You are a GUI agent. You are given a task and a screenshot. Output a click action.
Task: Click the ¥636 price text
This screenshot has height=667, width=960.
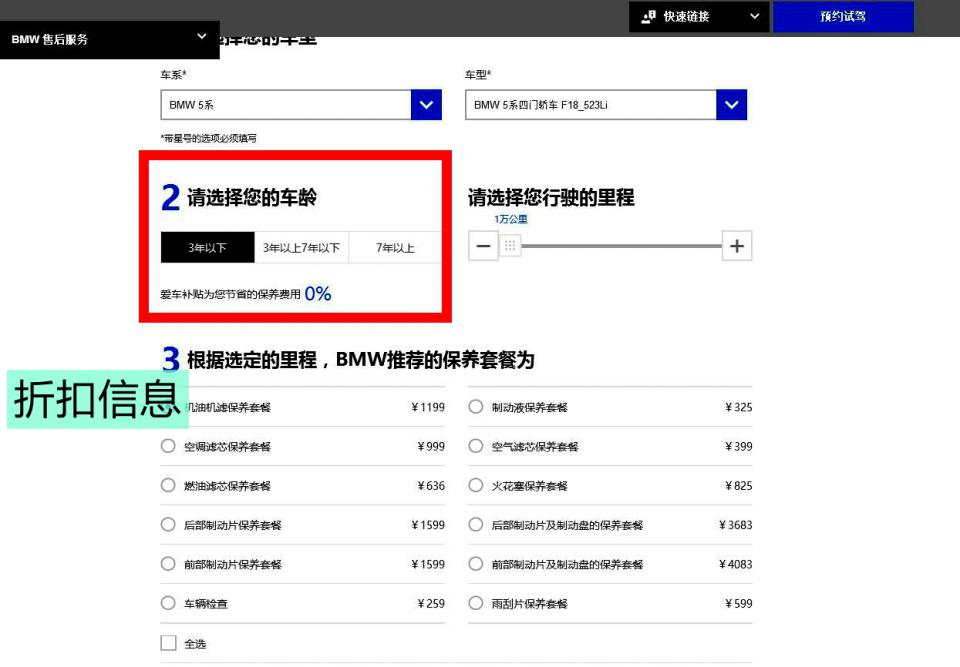click(x=431, y=486)
